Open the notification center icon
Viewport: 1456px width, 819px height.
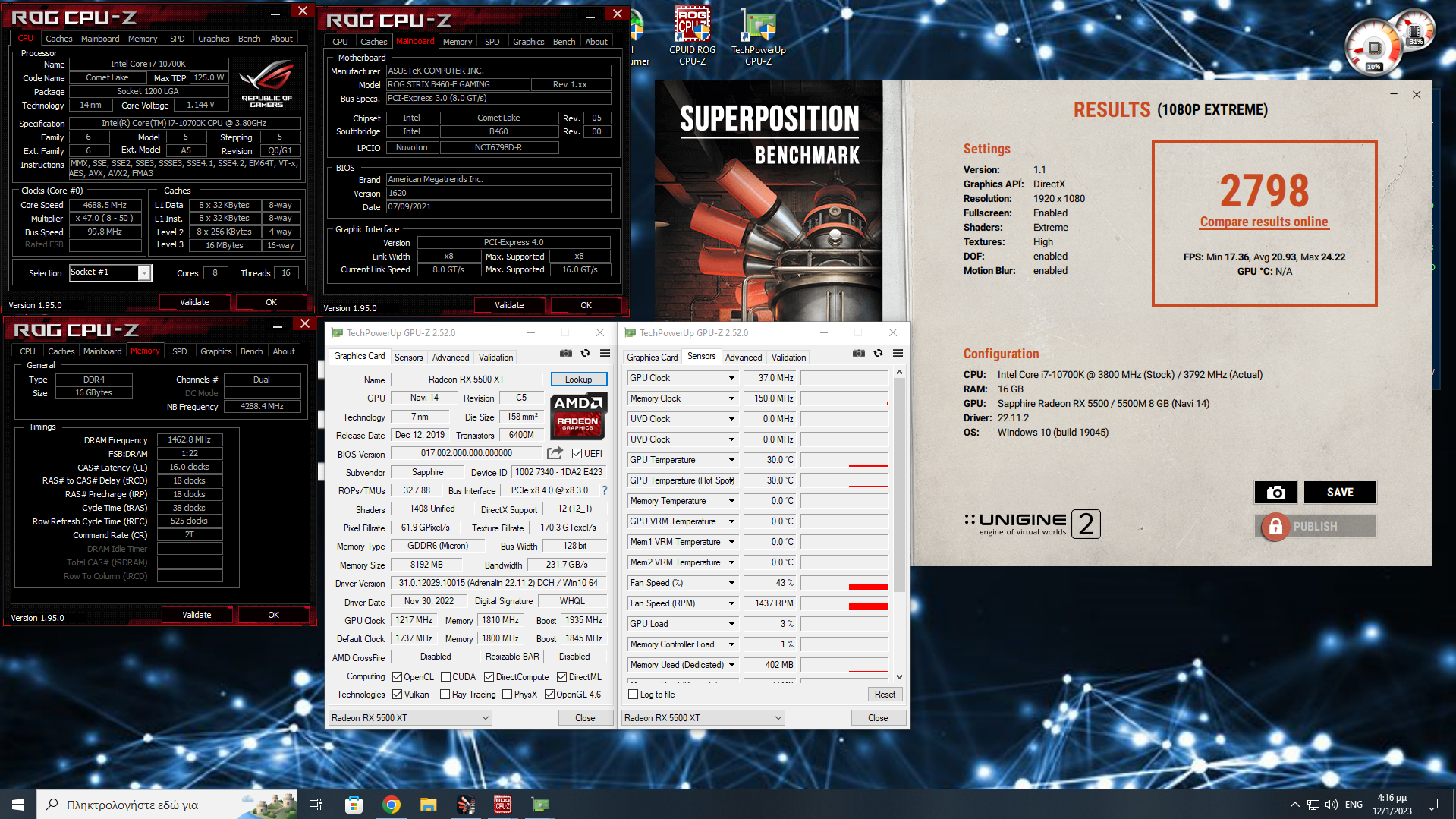pos(1432,805)
